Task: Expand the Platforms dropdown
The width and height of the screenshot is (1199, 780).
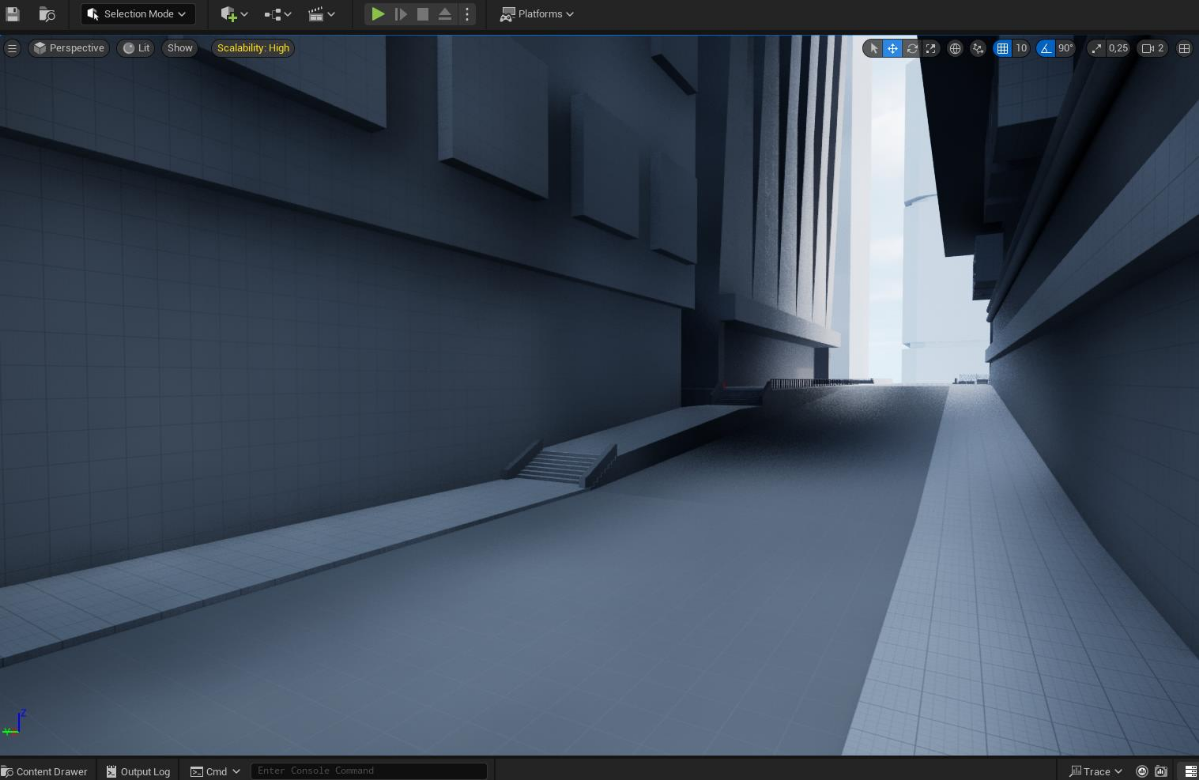Action: tap(537, 14)
